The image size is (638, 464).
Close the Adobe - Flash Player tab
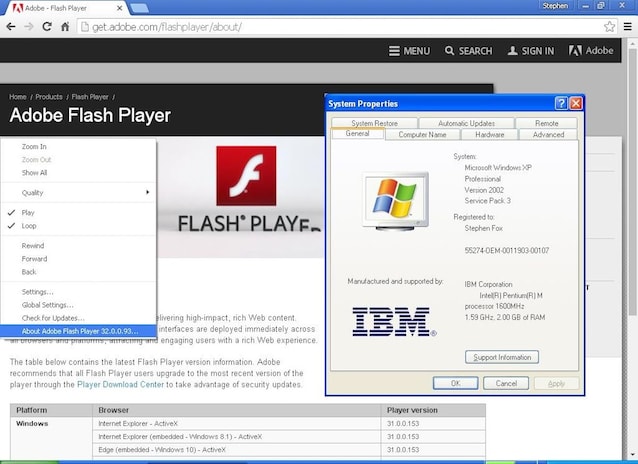coord(120,8)
